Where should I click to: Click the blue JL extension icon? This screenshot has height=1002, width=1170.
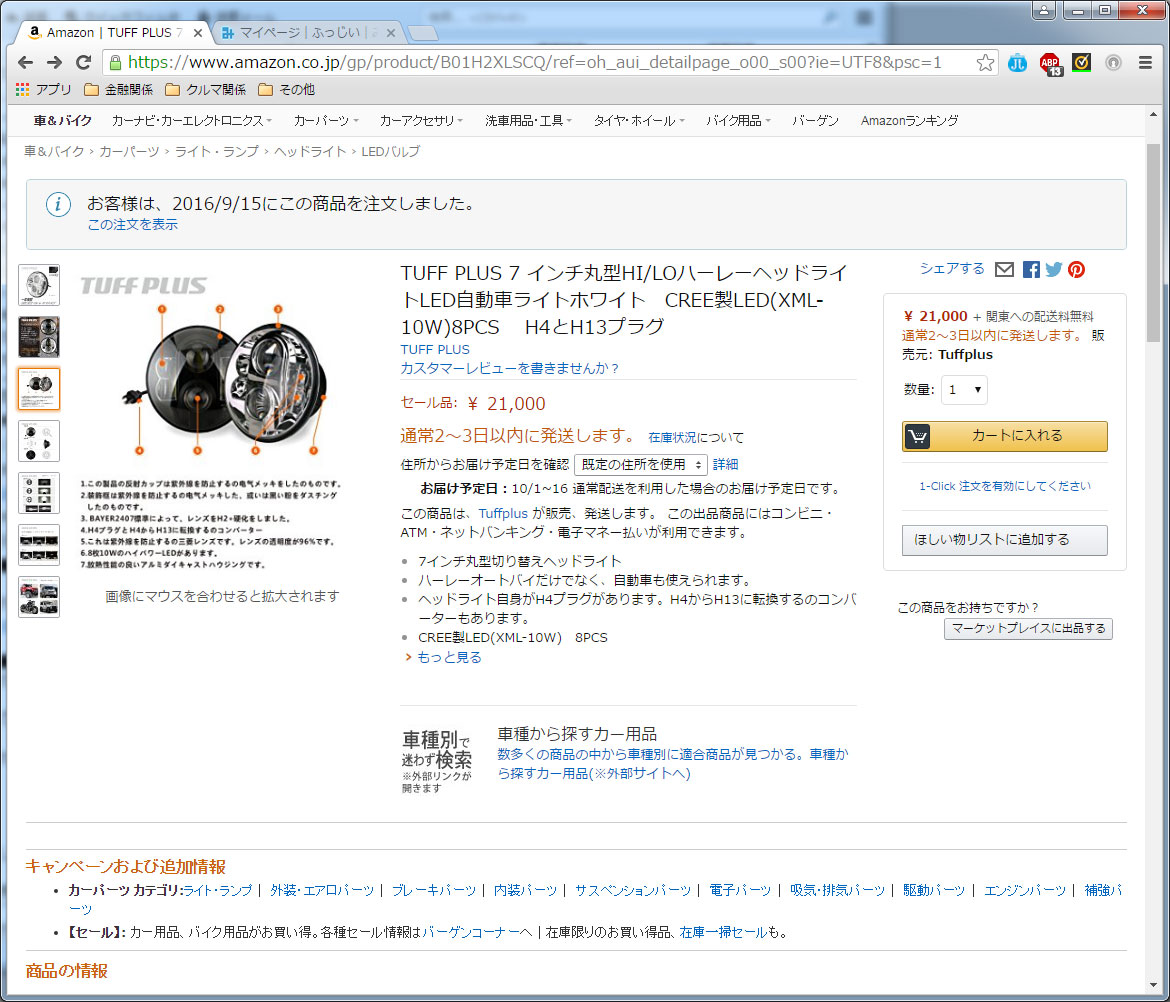coord(1017,63)
